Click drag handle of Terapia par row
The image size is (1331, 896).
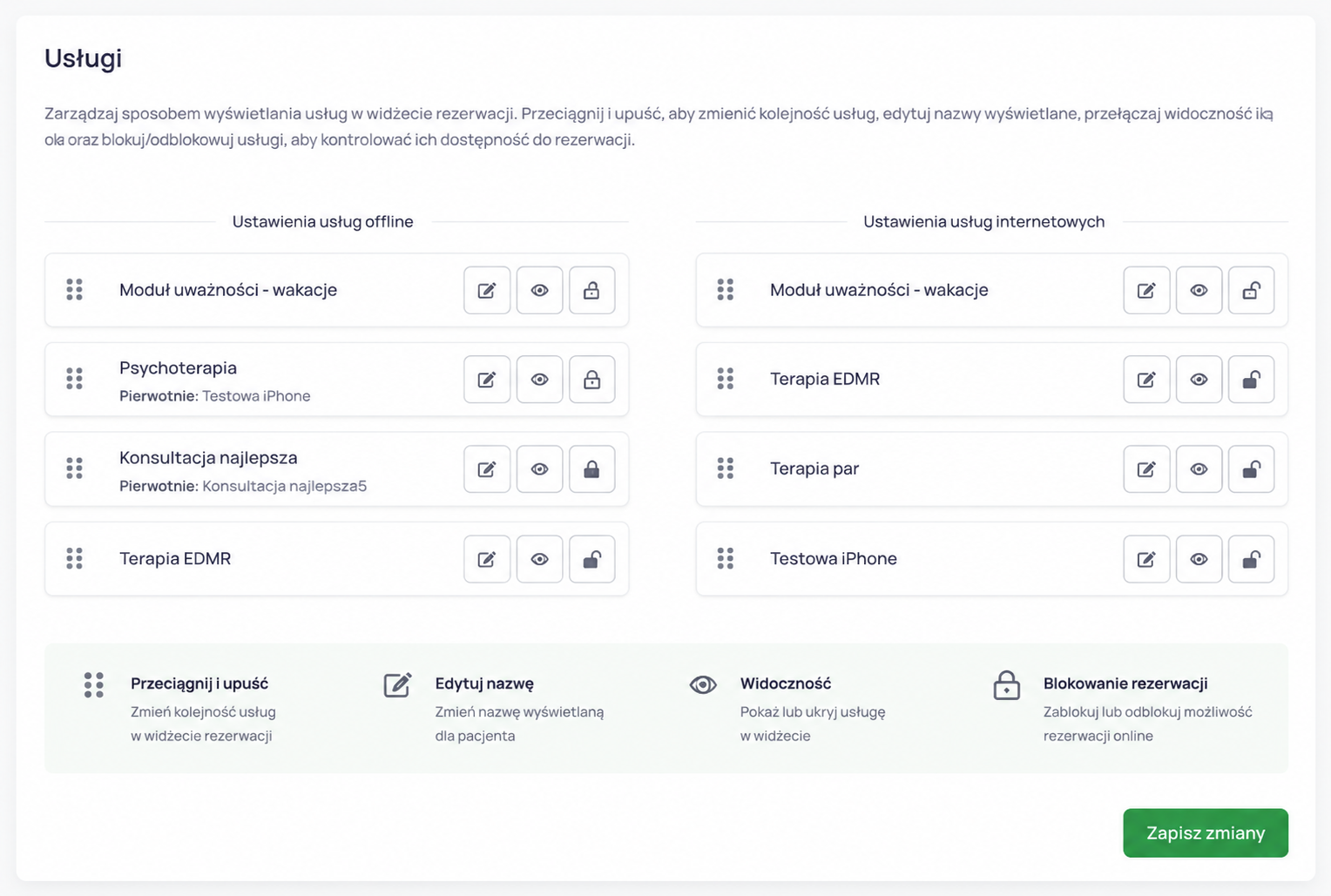click(726, 468)
